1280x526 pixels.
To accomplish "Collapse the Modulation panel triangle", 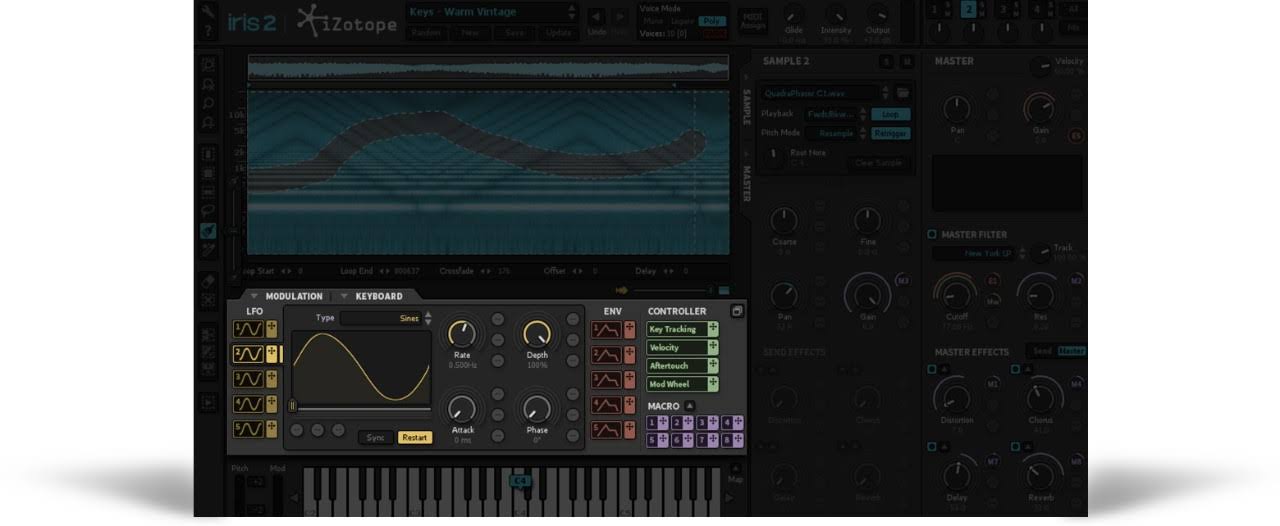I will click(254, 296).
